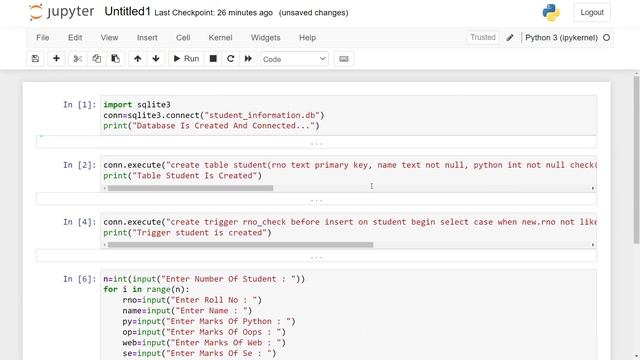Click left scroll arrow of In [4] scrollbar
640x360 pixels.
105,245
